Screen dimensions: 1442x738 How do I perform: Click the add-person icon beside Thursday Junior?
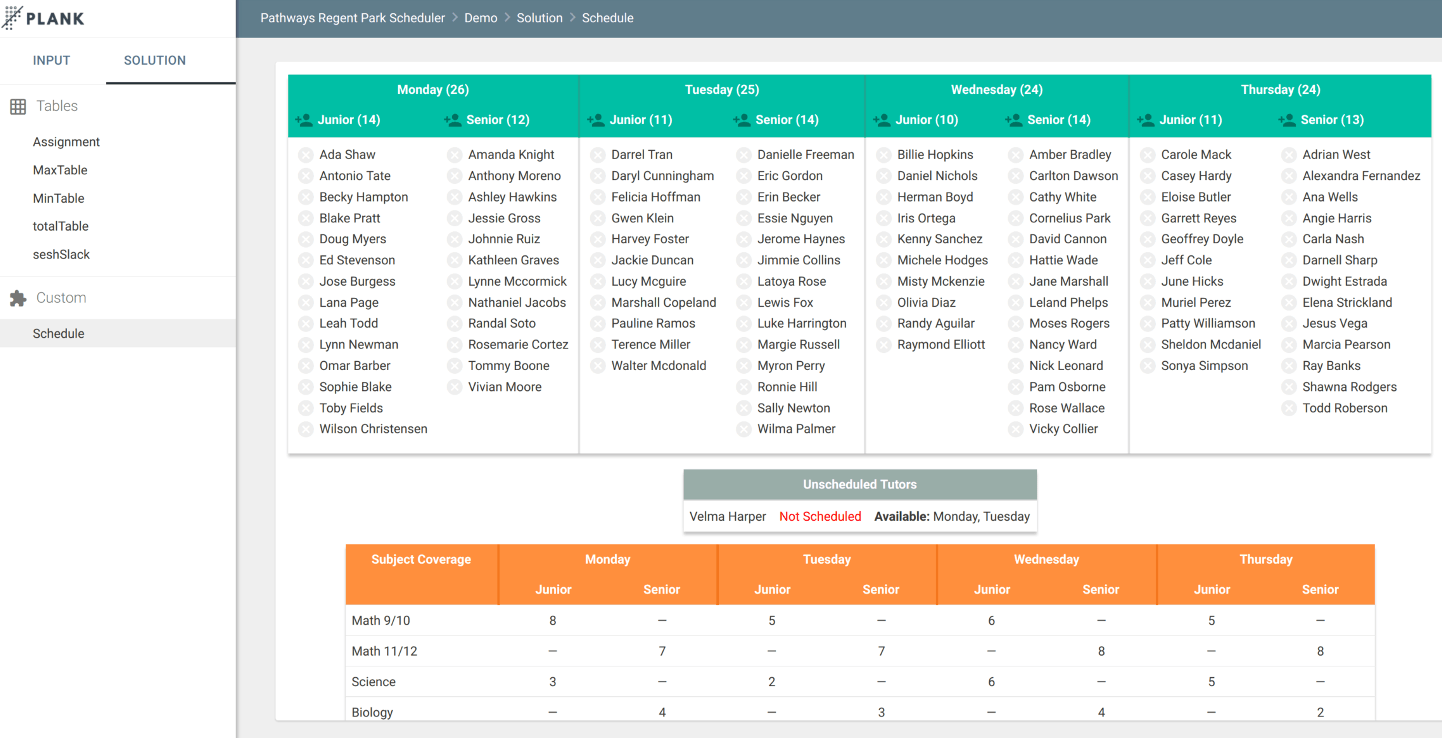[x=1146, y=120]
